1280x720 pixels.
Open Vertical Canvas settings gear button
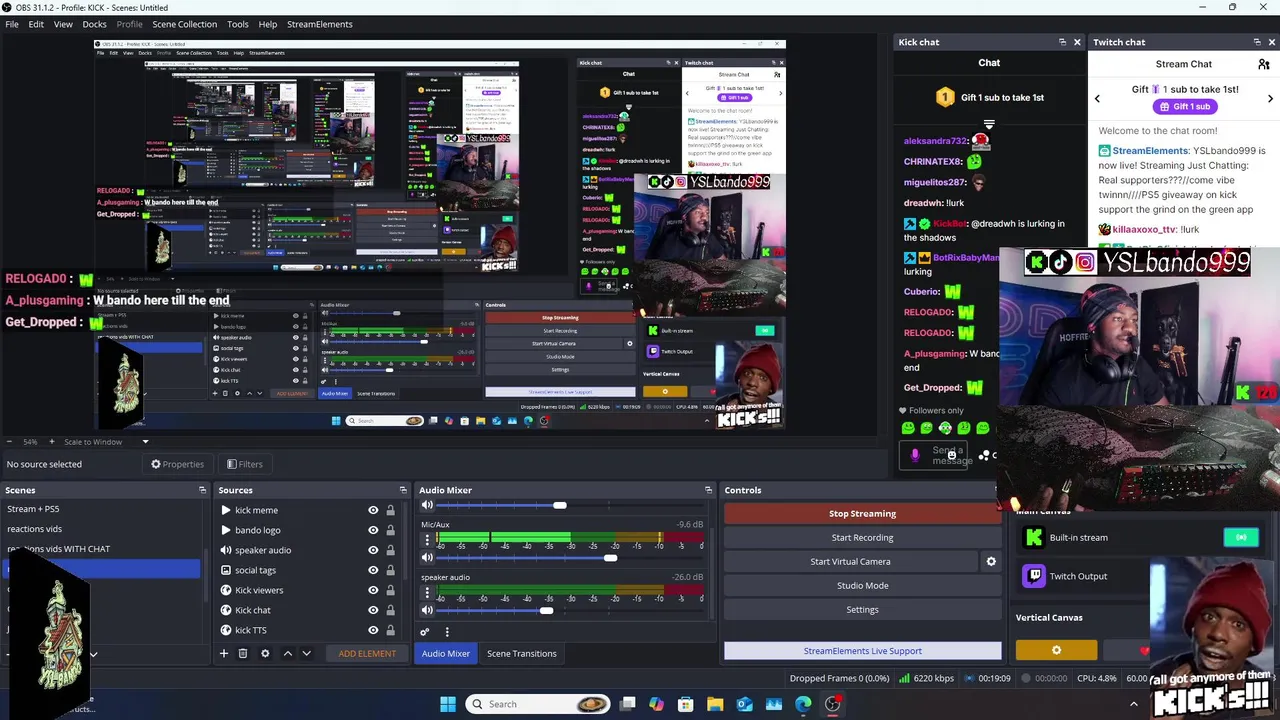pyautogui.click(x=1056, y=651)
